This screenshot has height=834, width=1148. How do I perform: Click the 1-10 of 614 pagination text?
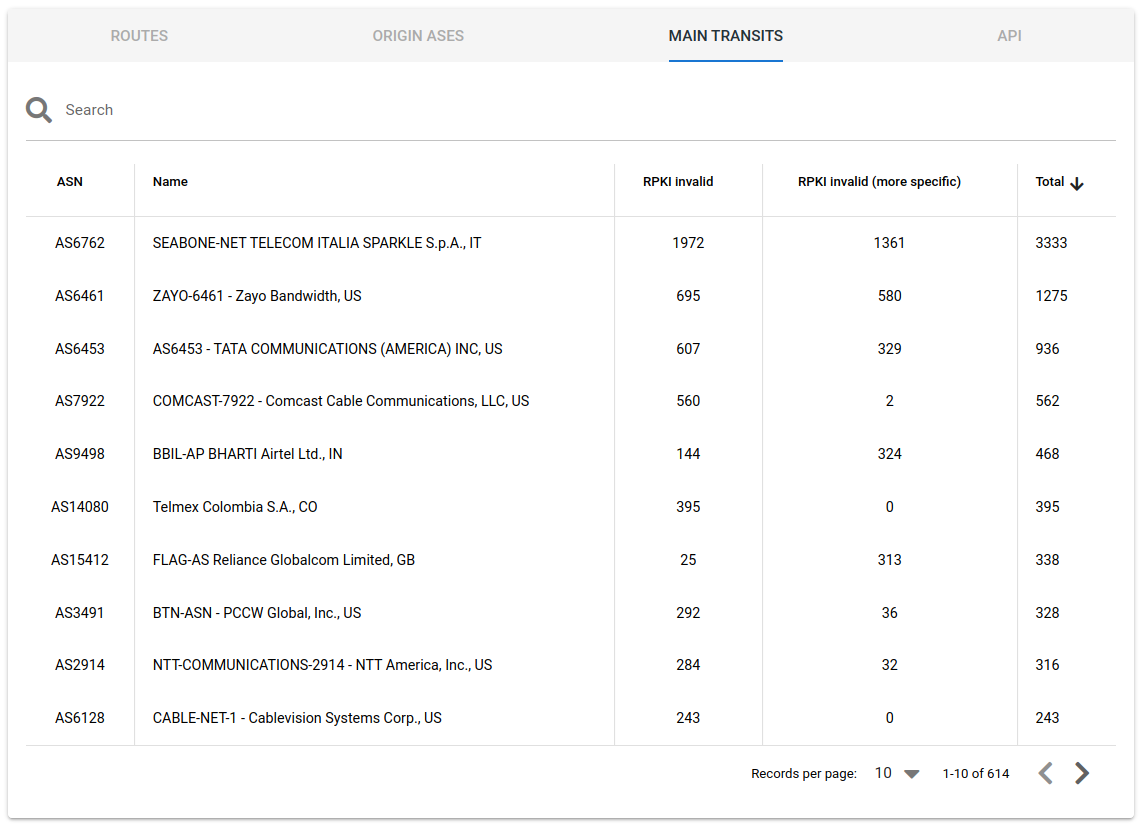[x=976, y=773]
